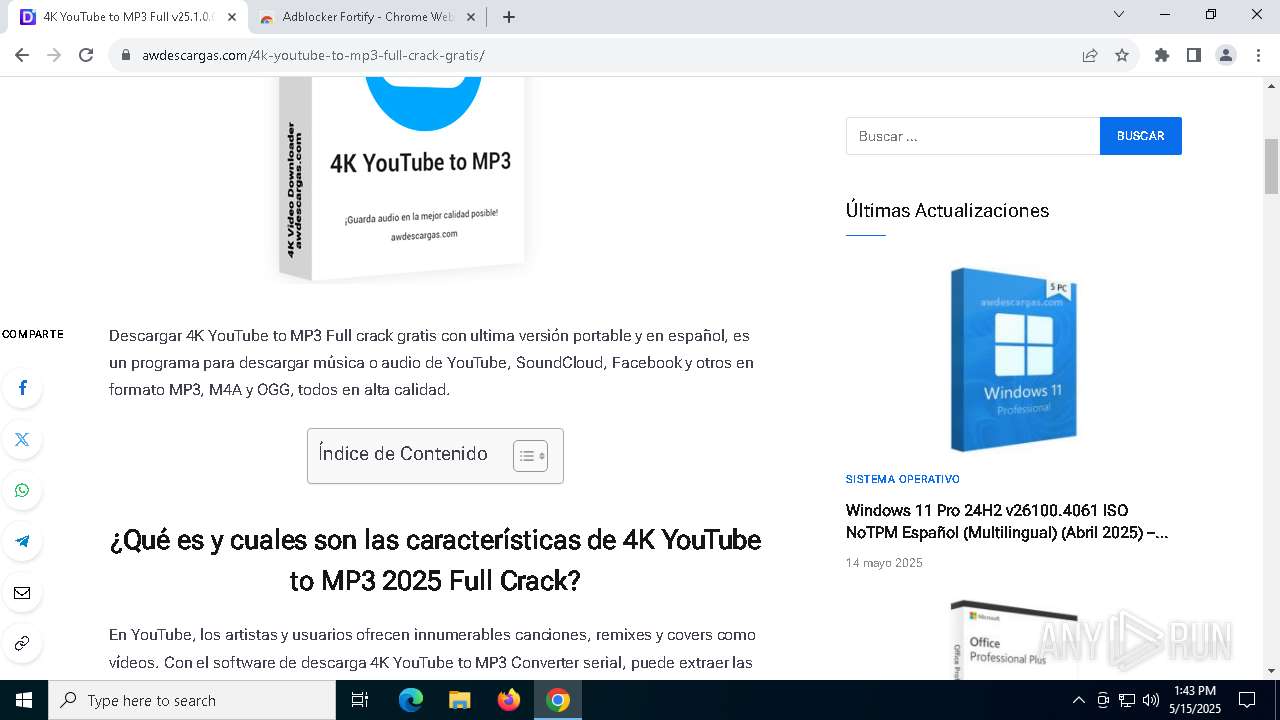Click the BUSCAR button

click(1141, 136)
